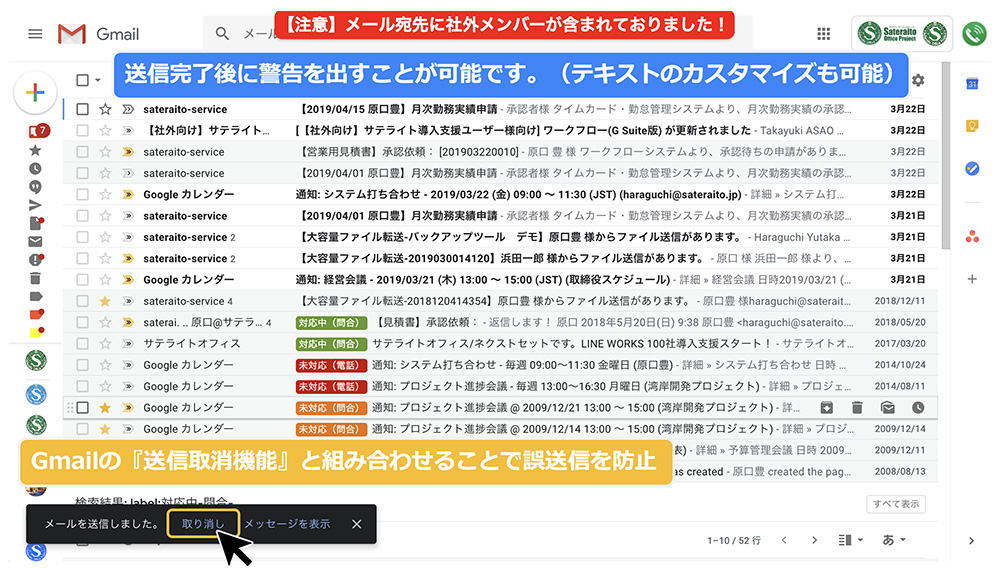Open the Spam exclamation icon

(x=36, y=259)
